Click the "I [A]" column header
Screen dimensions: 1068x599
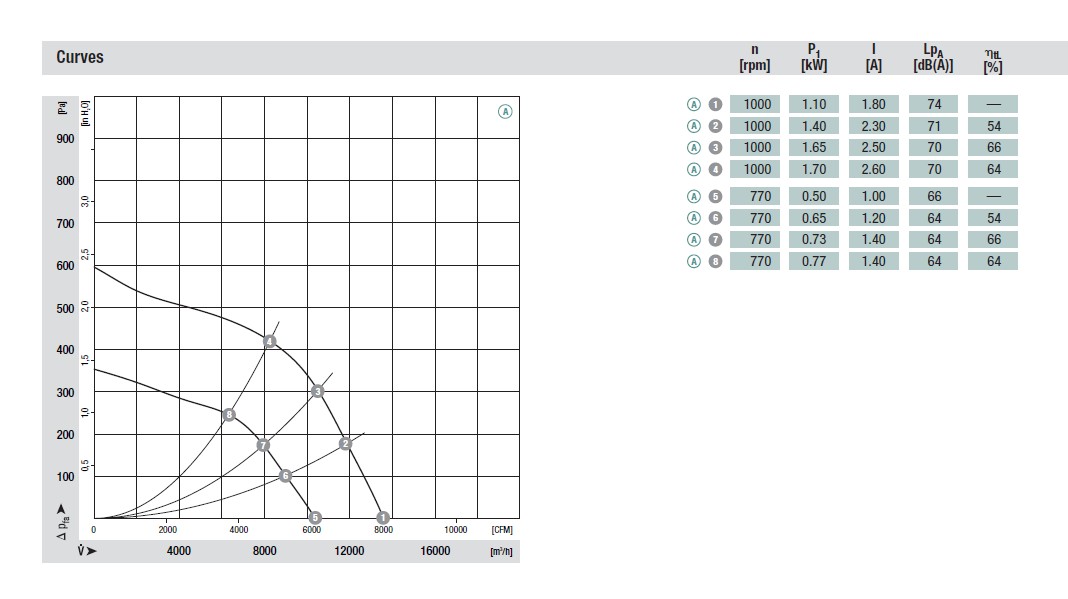coord(873,58)
